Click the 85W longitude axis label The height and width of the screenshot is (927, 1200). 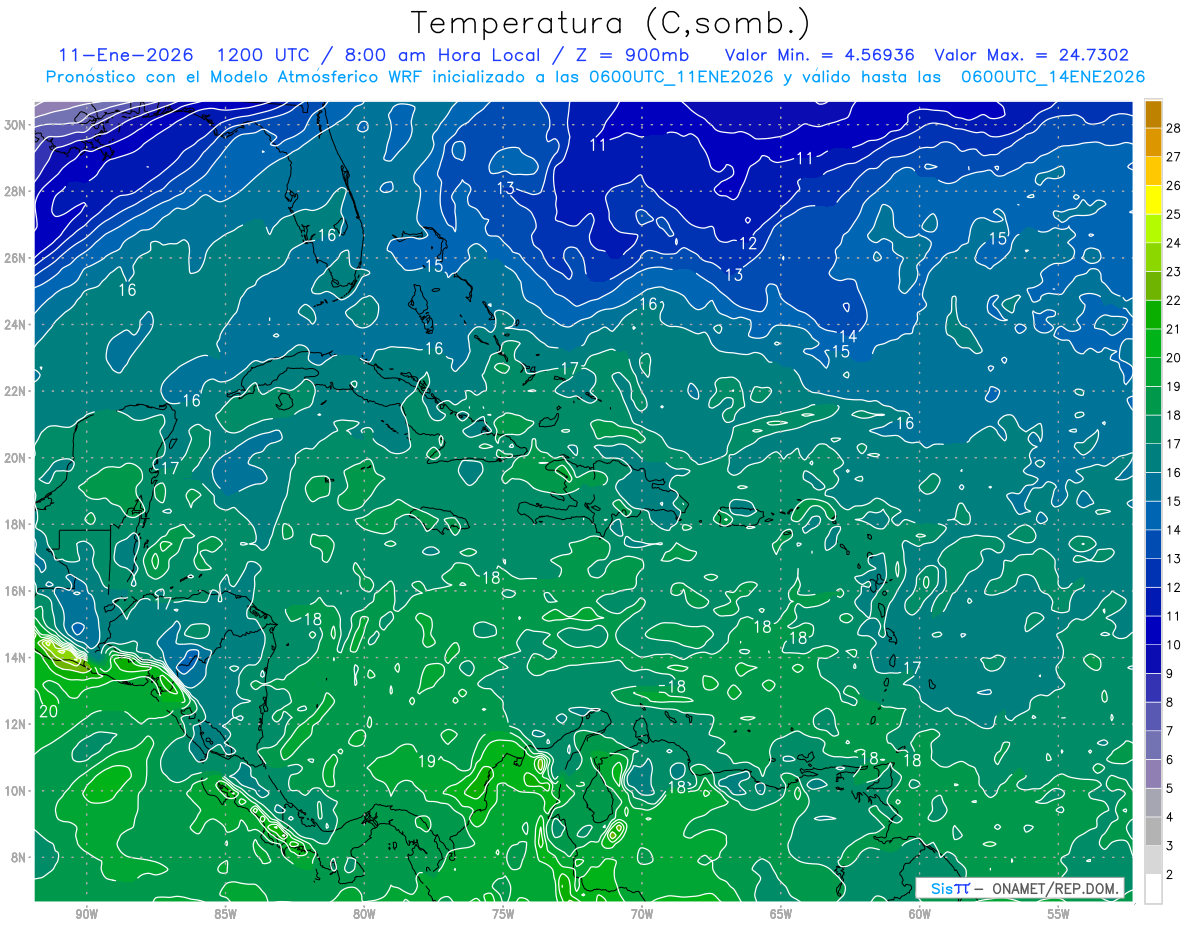[x=225, y=914]
